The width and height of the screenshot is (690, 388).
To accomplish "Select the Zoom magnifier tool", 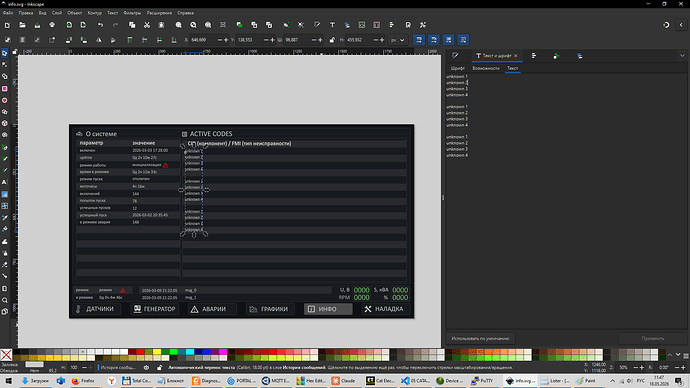I will click(x=4, y=300).
